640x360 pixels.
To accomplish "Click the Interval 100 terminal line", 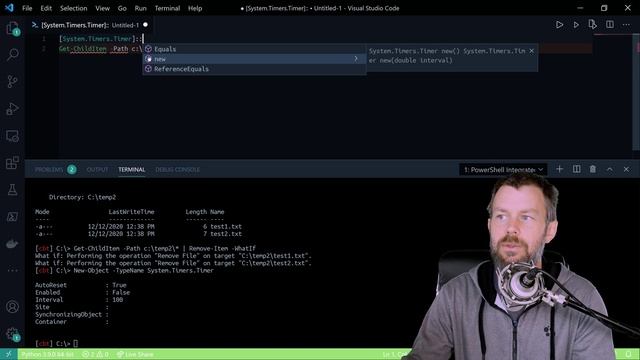I will click(79, 300).
